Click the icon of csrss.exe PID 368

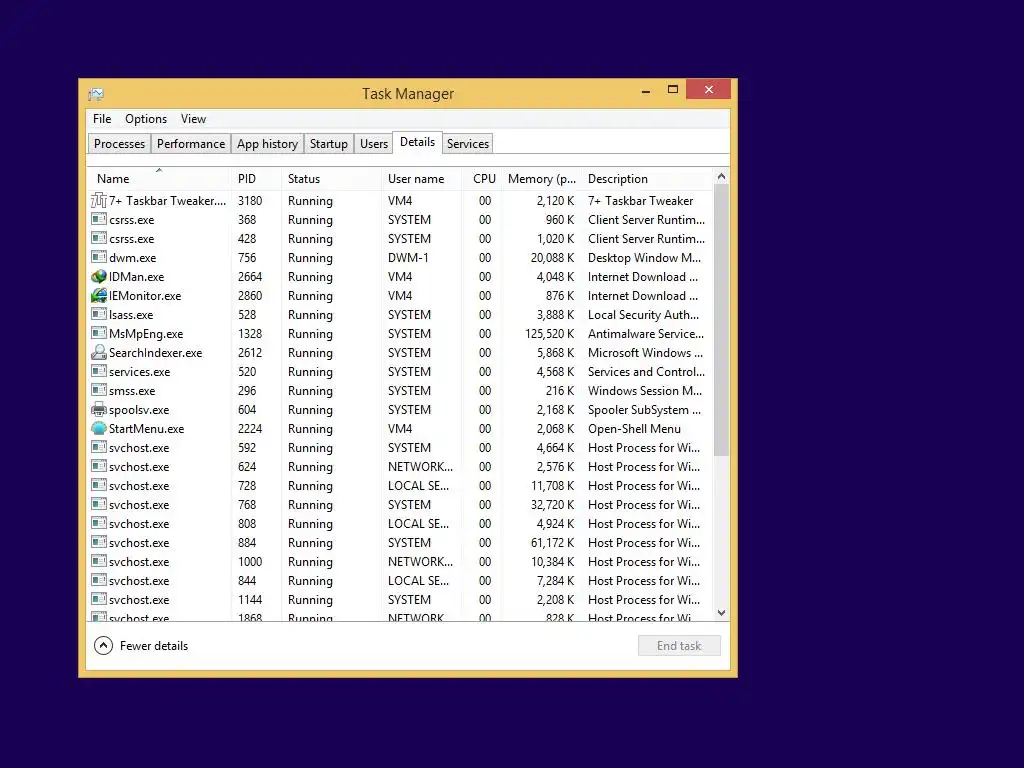[99, 219]
